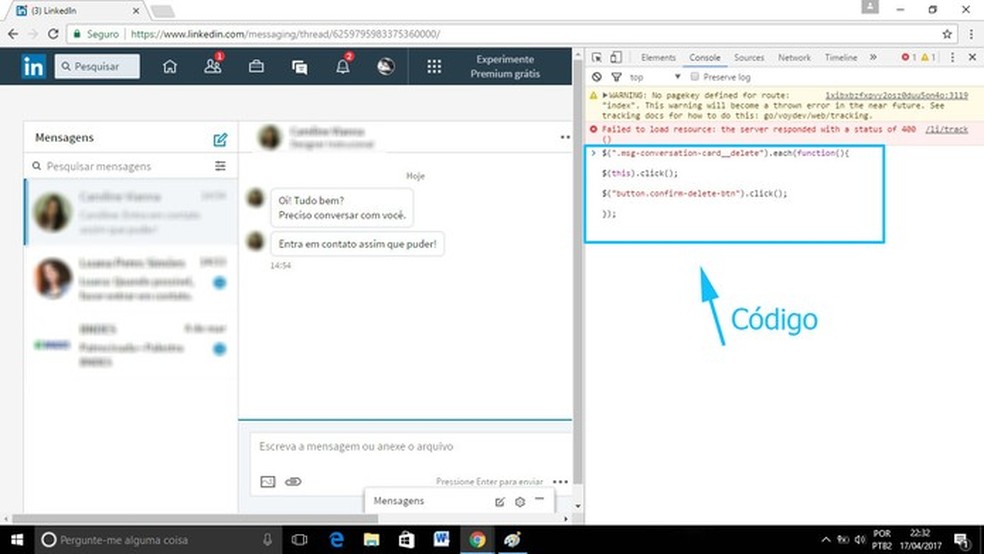Viewport: 984px width, 554px height.
Task: Reload the page with Chrome reload button
Action: (x=53, y=33)
